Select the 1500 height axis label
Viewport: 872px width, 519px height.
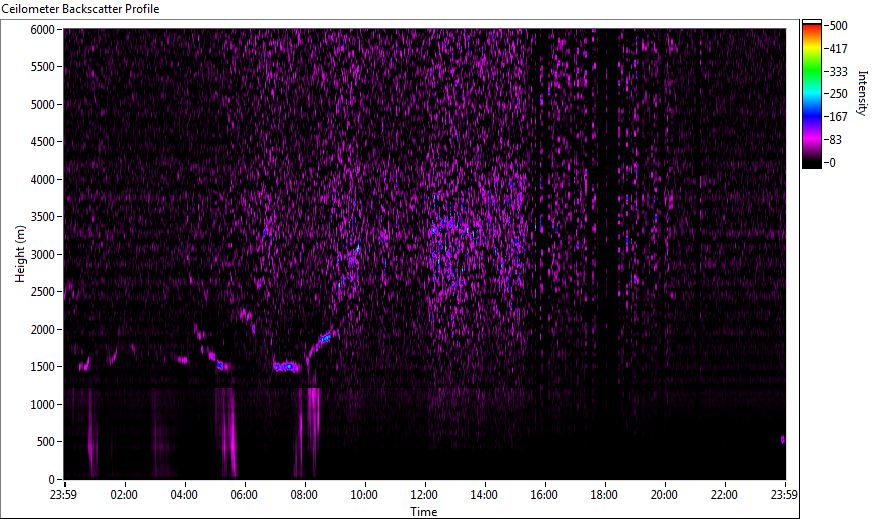(x=42, y=368)
